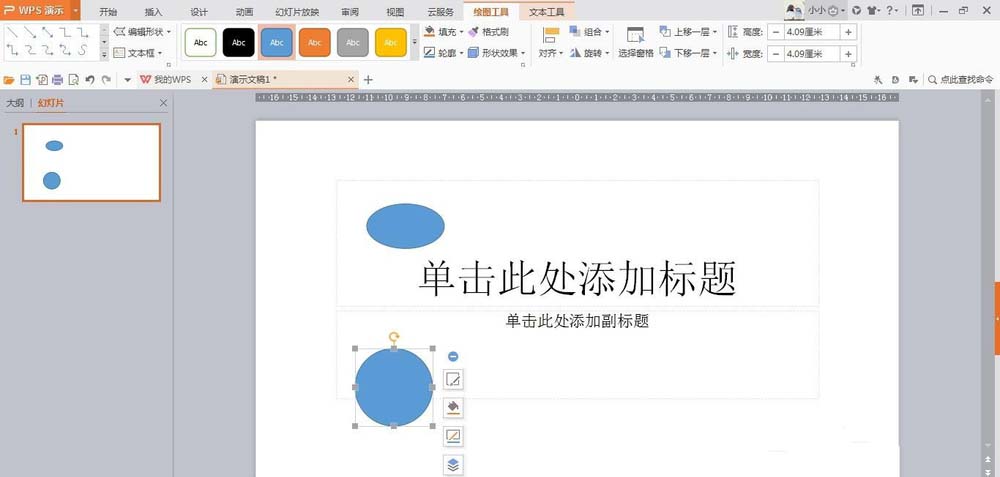Select slide 1 thumbnail in the panel

pyautogui.click(x=91, y=162)
